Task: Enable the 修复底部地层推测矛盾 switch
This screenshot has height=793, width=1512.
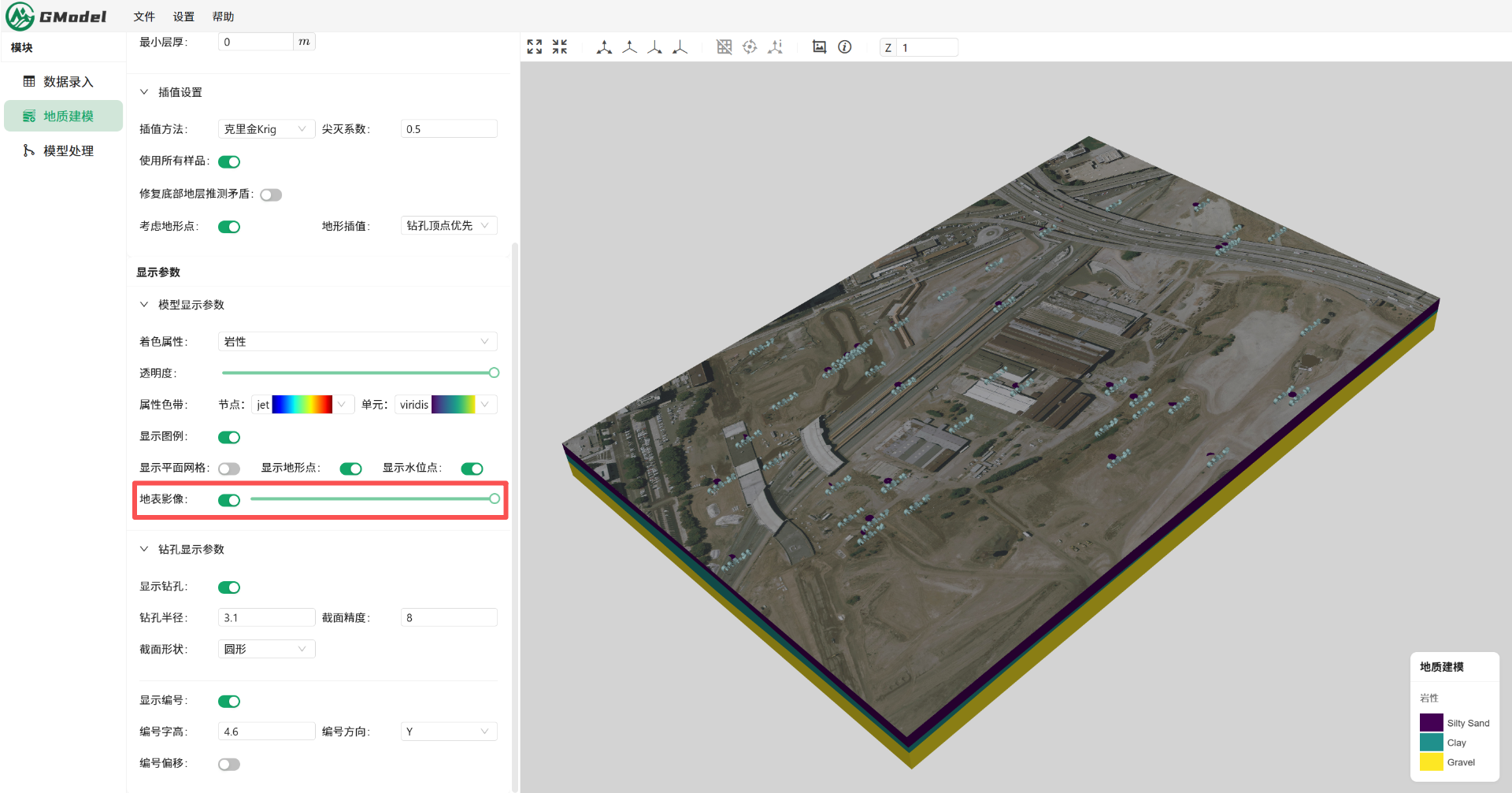Action: click(271, 195)
